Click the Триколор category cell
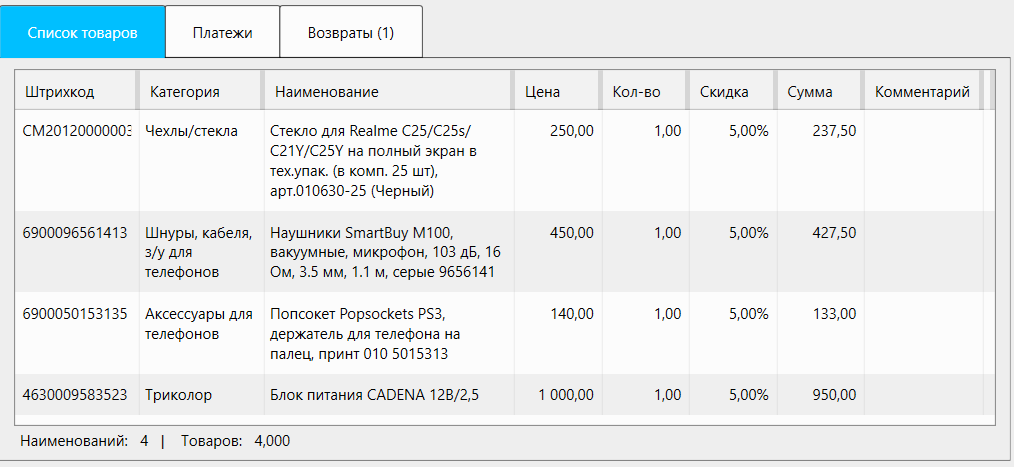 point(179,395)
